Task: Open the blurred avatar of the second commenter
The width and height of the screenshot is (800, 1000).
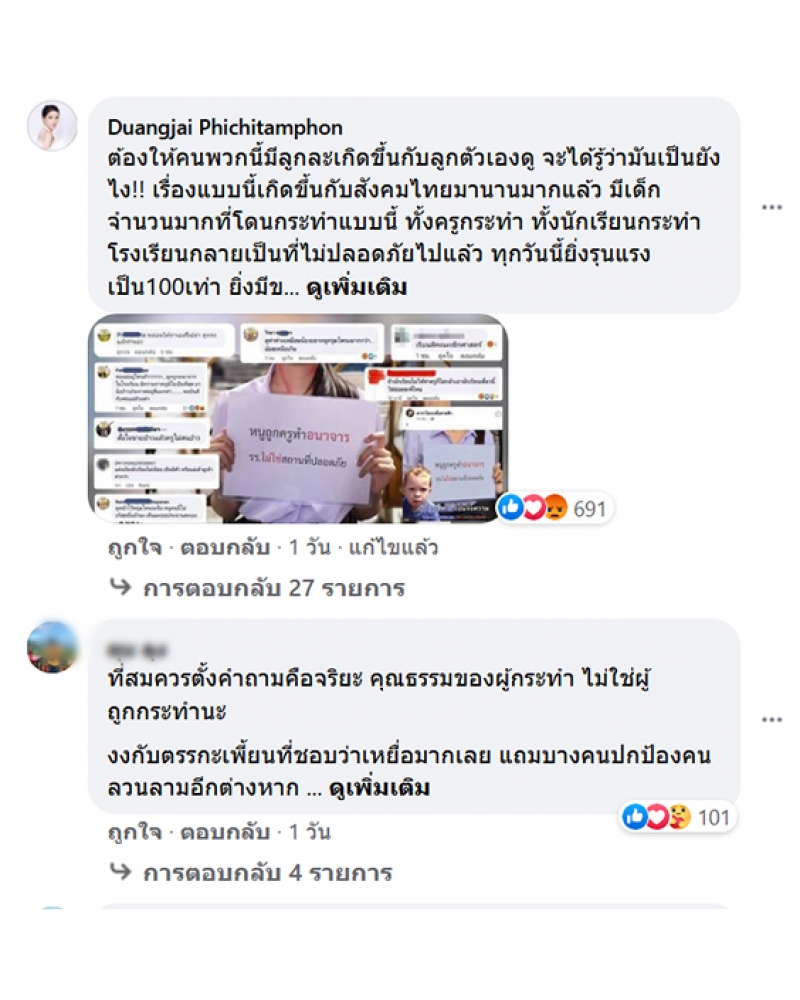Action: click(x=52, y=647)
